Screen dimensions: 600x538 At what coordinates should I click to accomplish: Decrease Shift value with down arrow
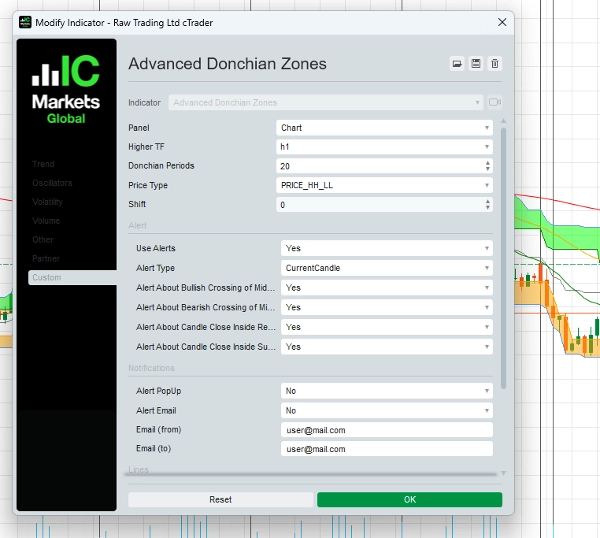tap(487, 208)
